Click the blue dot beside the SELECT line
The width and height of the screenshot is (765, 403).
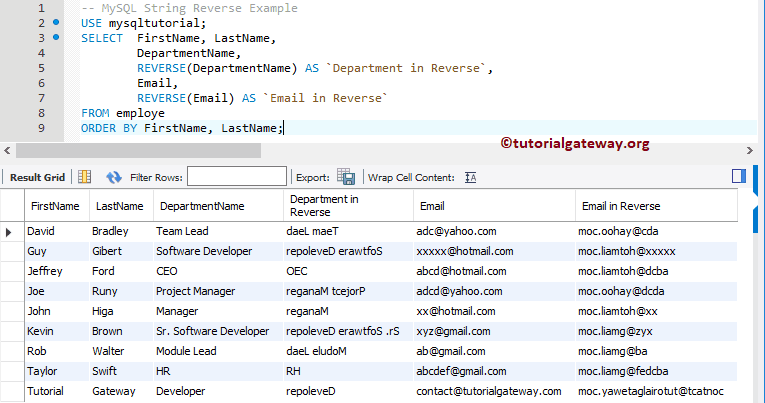(55, 37)
